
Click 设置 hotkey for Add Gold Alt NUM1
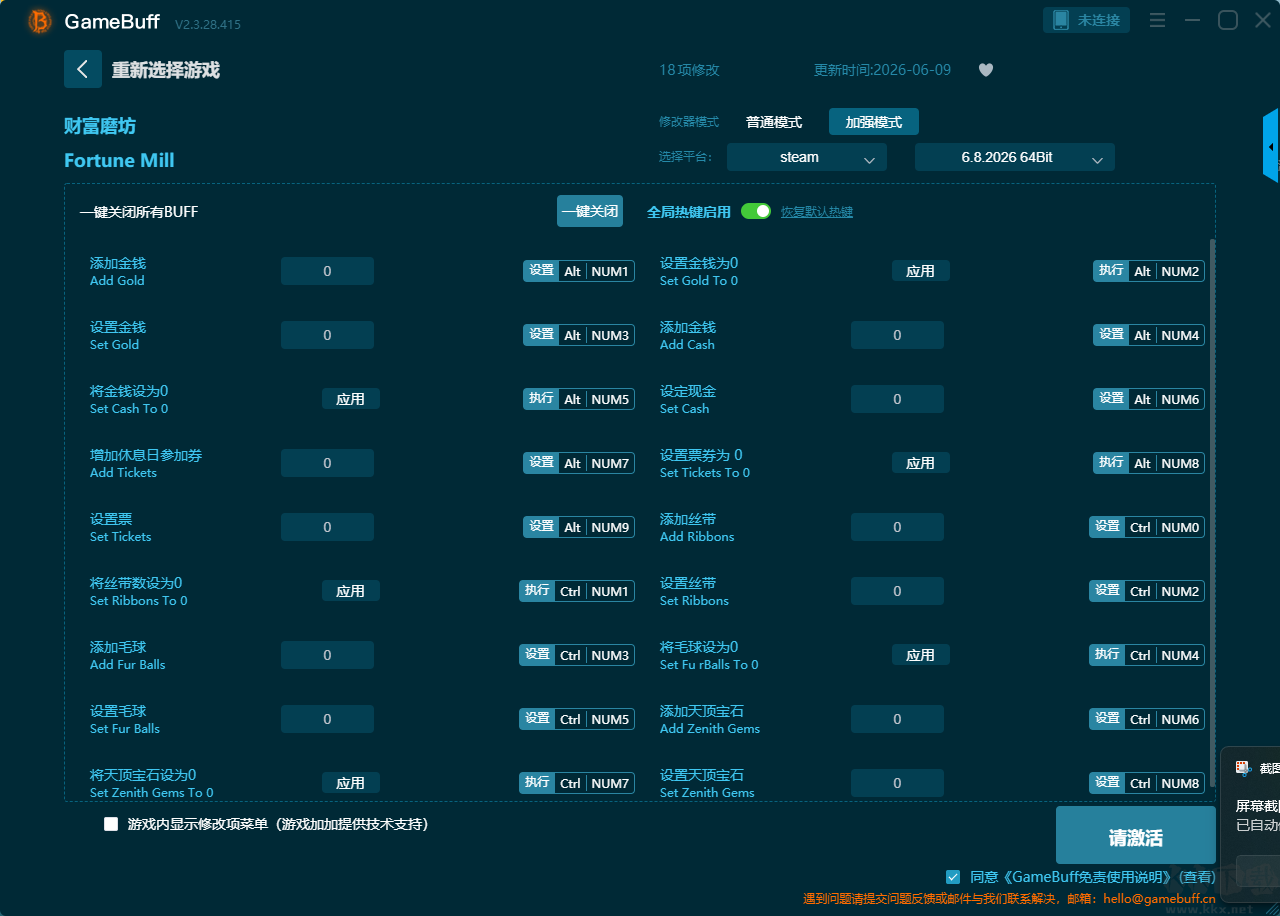tap(541, 271)
